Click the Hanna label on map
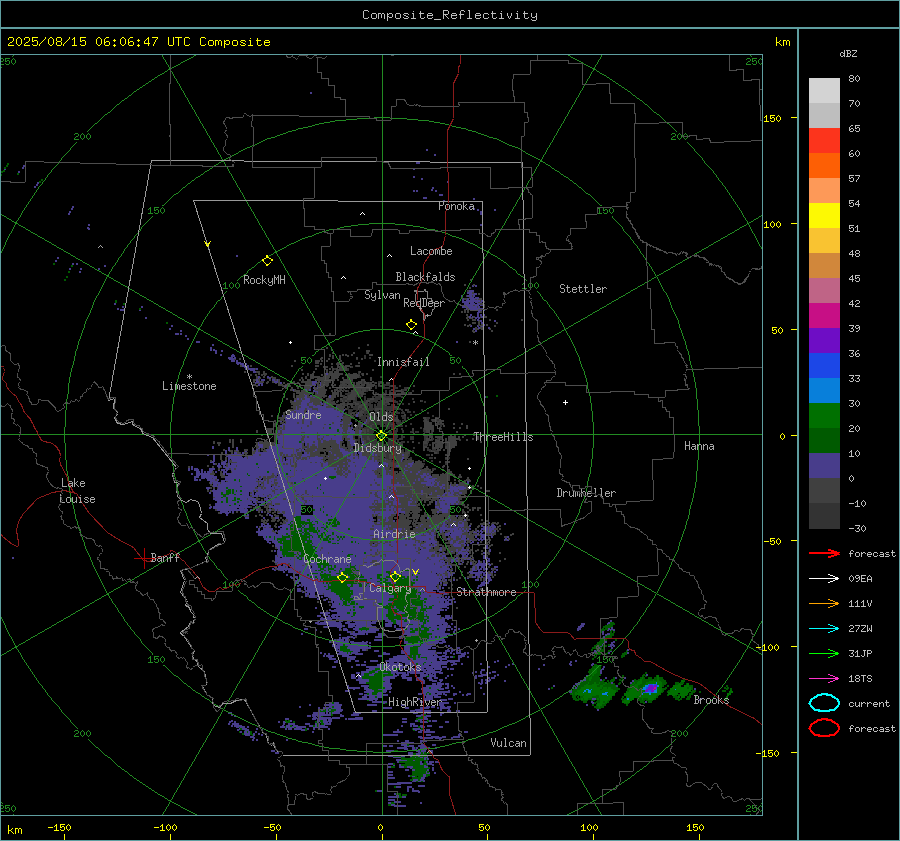 click(699, 446)
